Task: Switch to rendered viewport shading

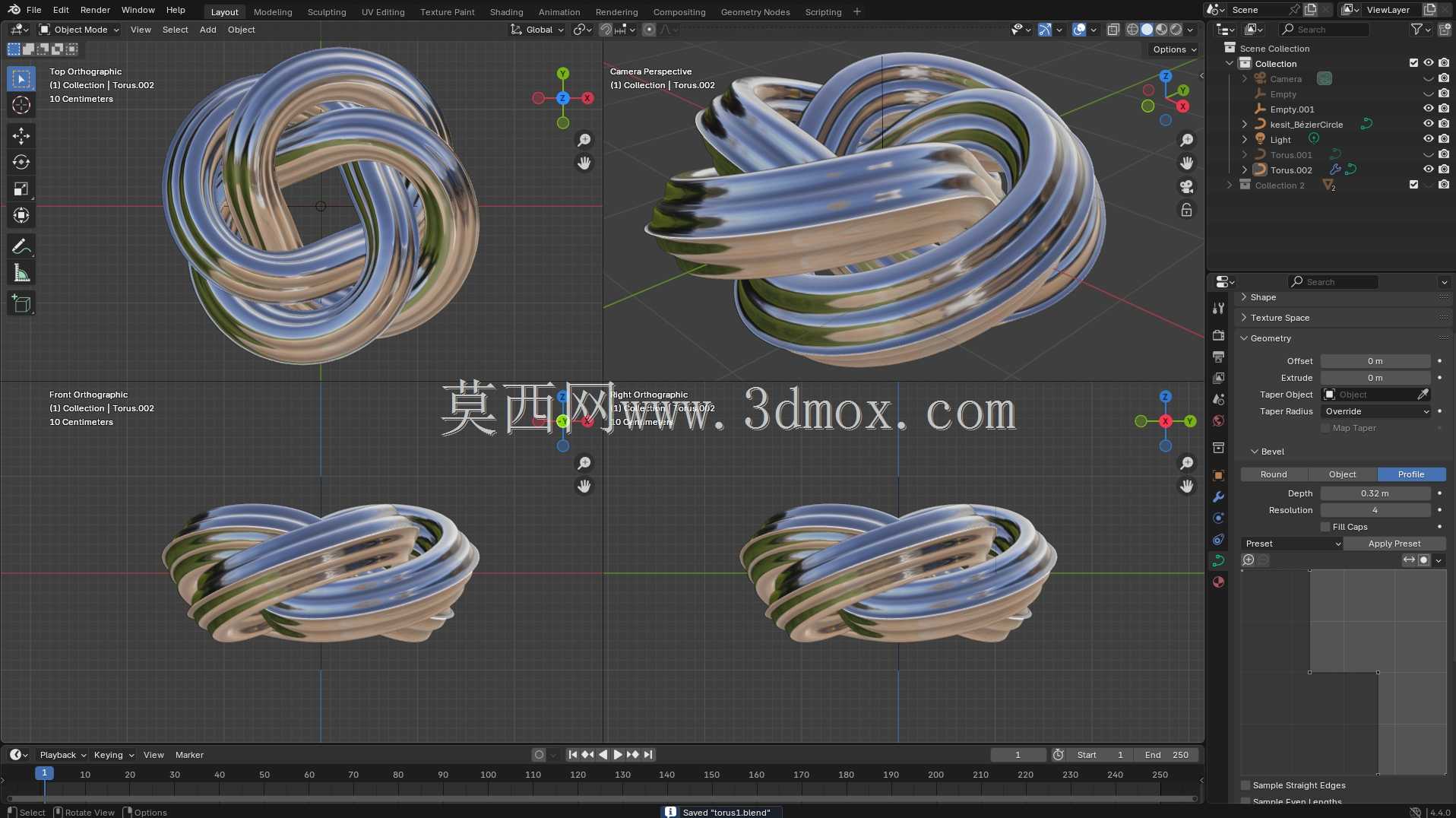Action: pos(1176,30)
